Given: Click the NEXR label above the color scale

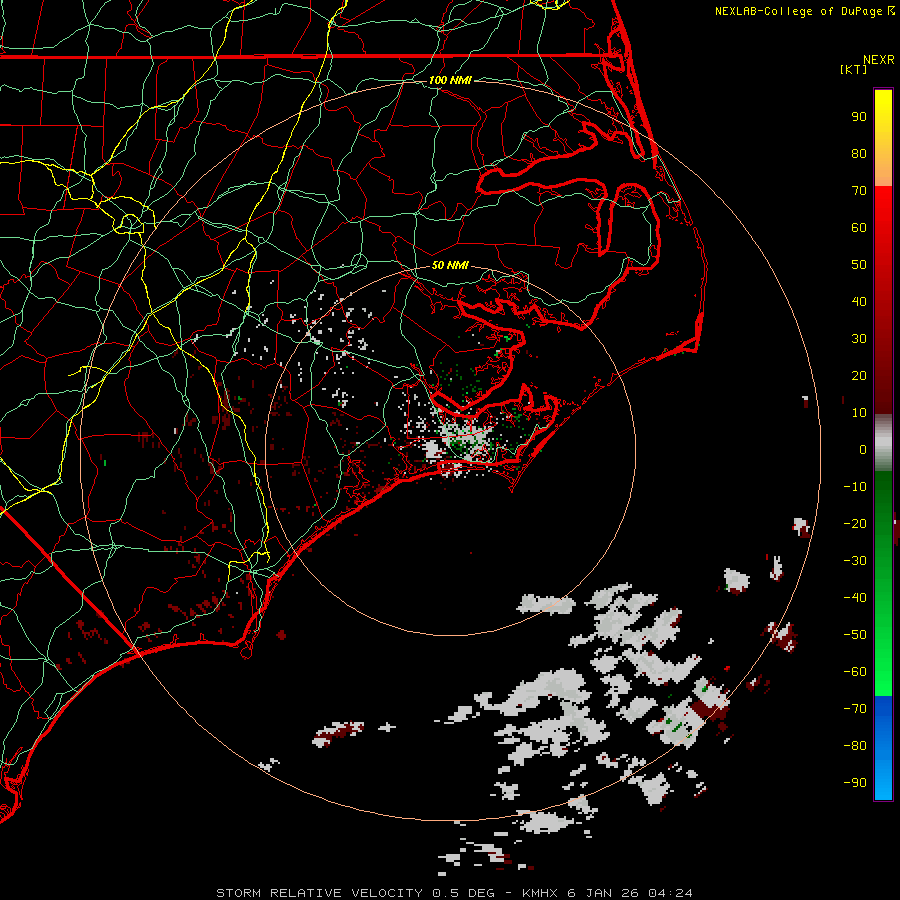Looking at the screenshot, I should 878,60.
